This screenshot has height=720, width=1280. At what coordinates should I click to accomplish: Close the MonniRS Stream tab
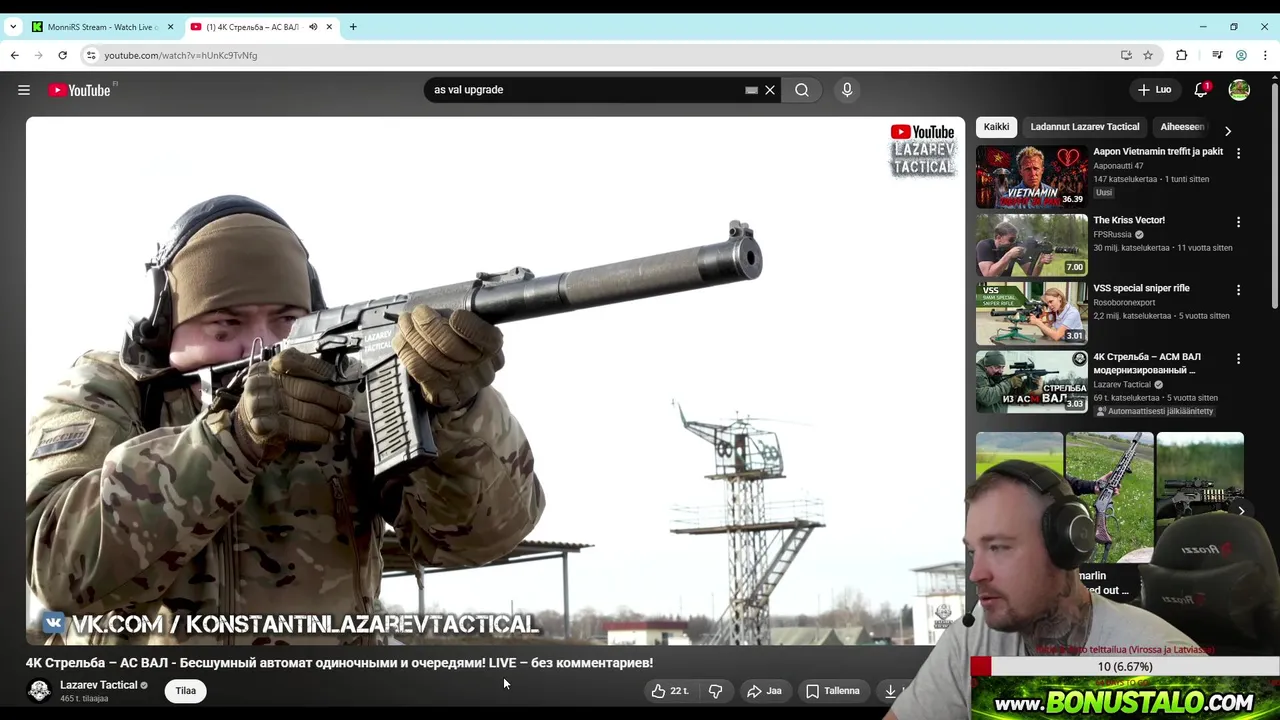click(171, 27)
